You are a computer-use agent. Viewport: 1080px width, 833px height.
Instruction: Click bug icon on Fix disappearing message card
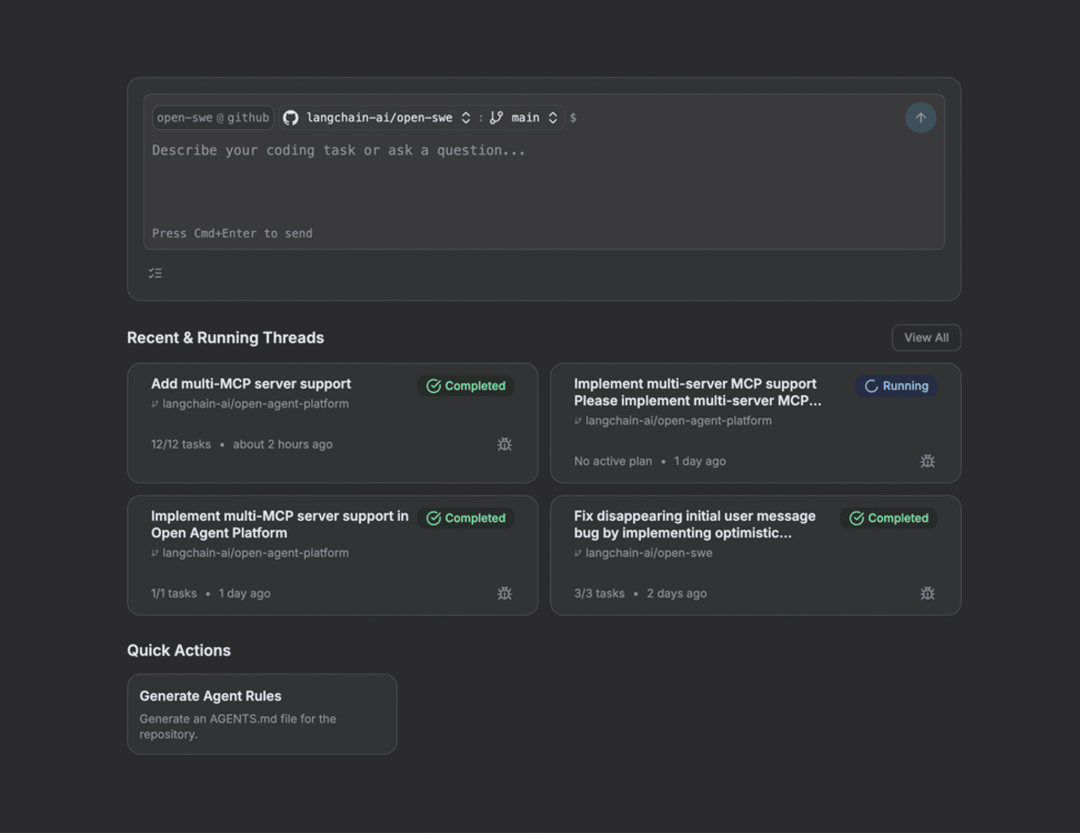tap(927, 593)
